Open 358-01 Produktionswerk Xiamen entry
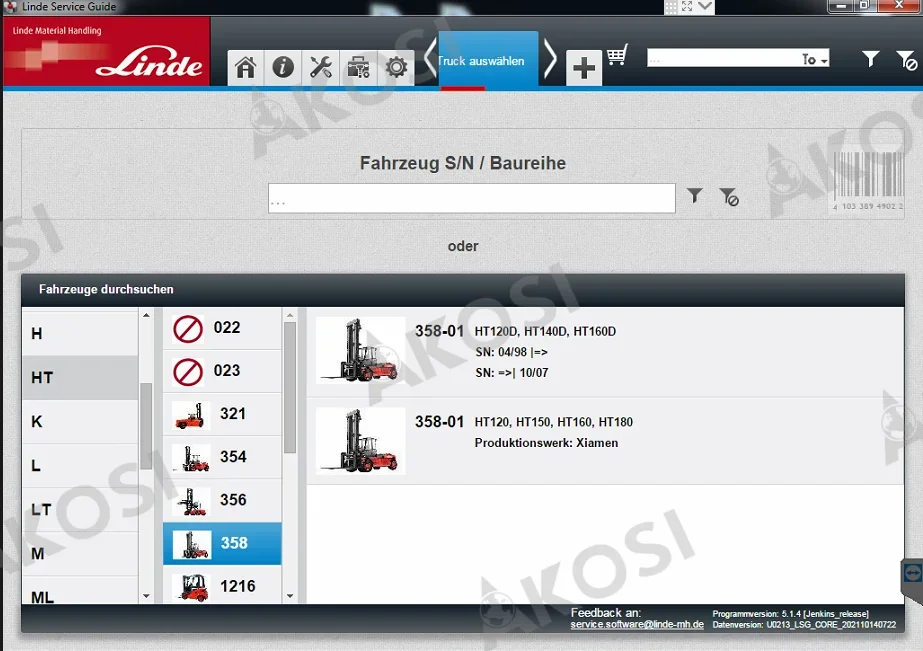The height and width of the screenshot is (651, 923). [x=605, y=441]
